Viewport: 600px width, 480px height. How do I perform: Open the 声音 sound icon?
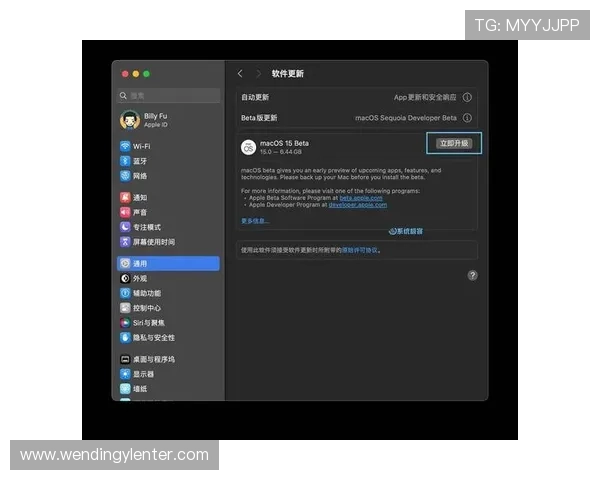point(125,212)
